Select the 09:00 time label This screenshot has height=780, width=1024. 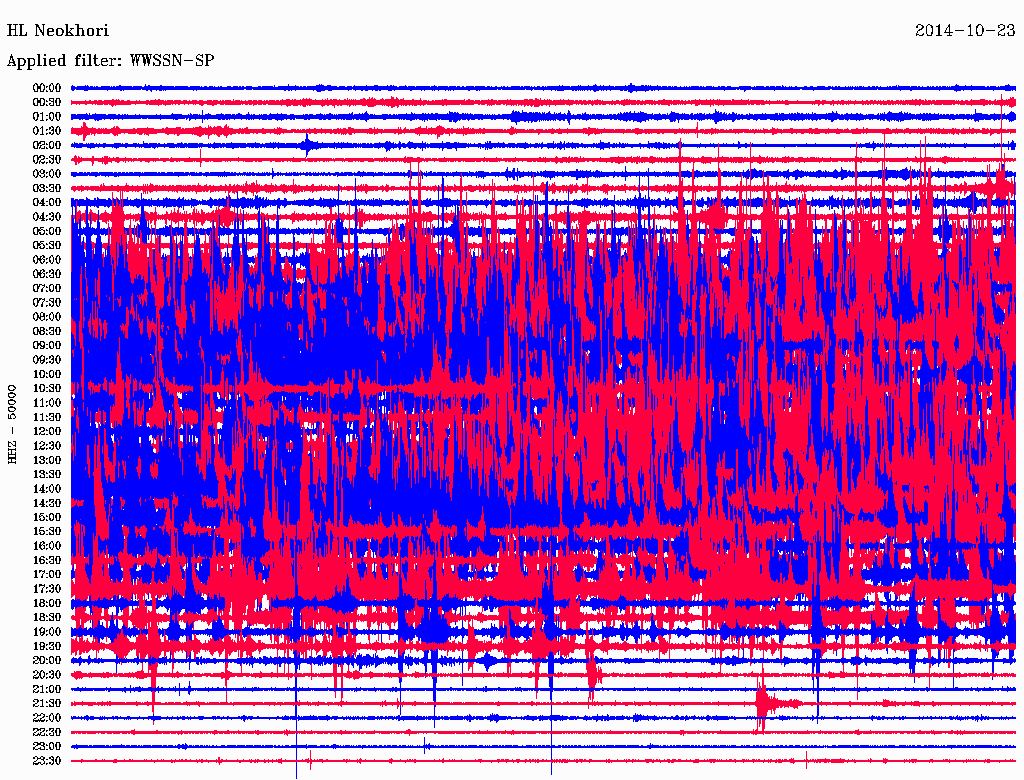[46, 346]
